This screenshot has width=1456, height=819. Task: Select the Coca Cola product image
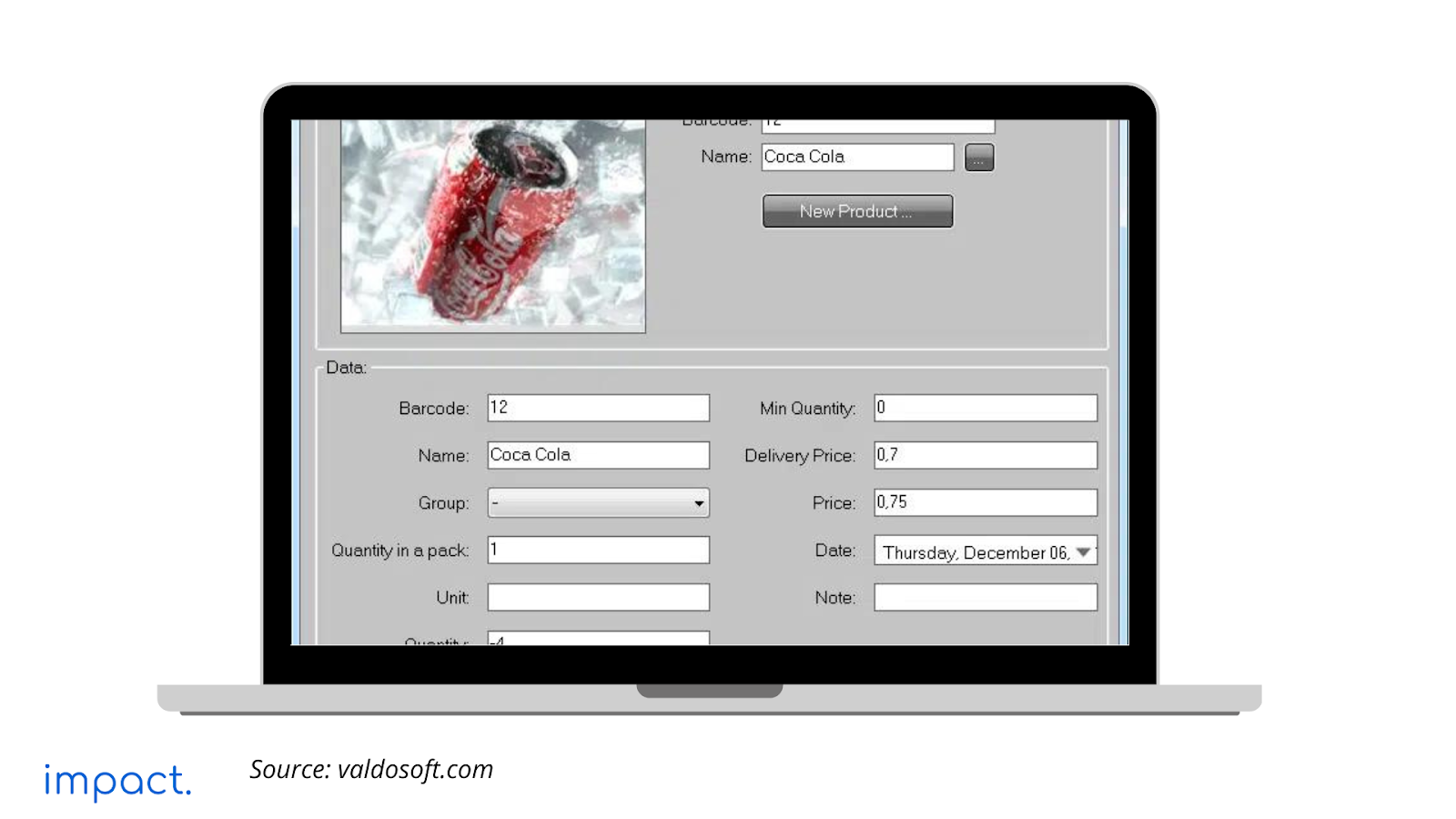(x=493, y=226)
